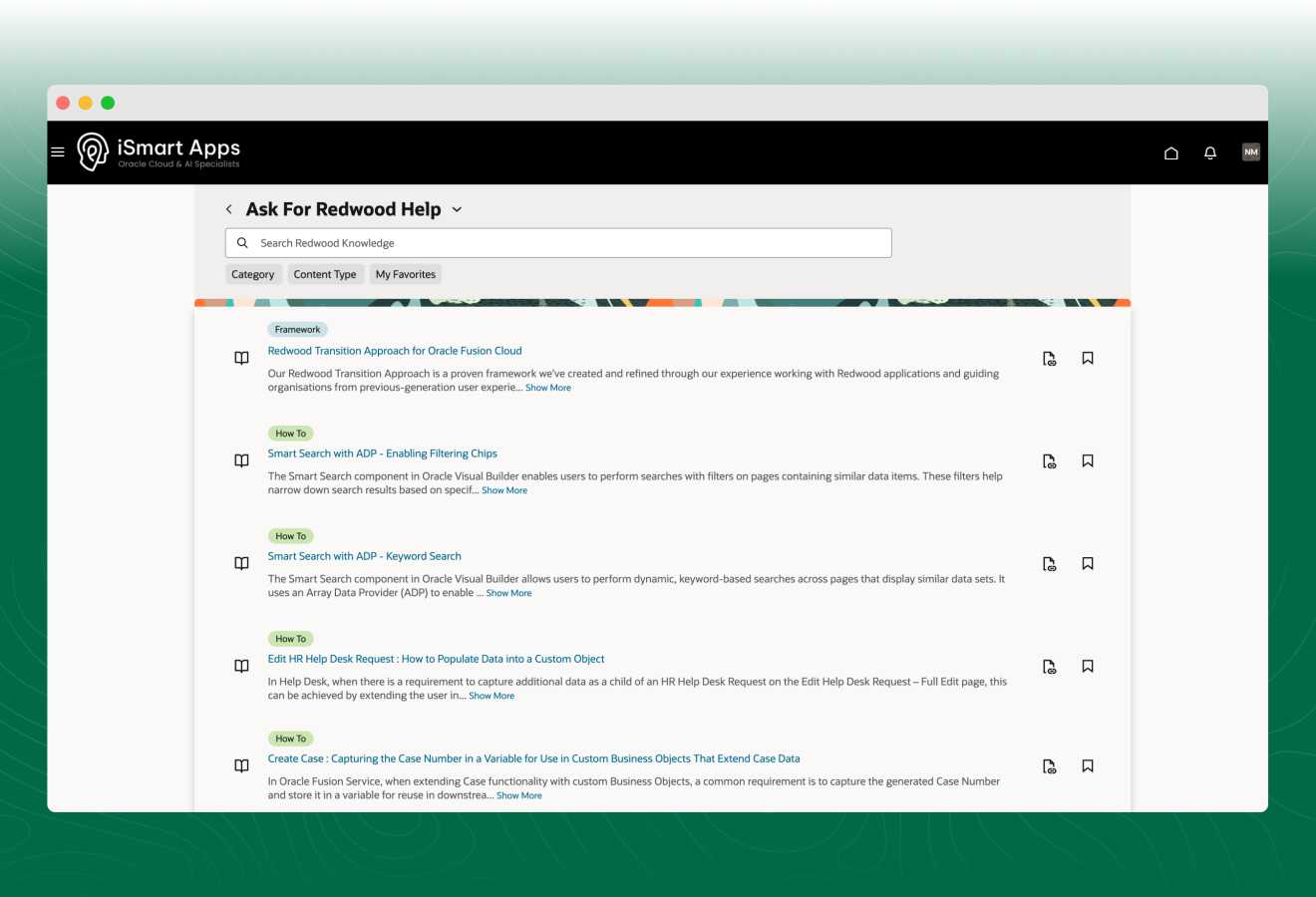Toggle the My Favorites filter chip
Viewport: 1316px width, 897px height.
click(405, 274)
